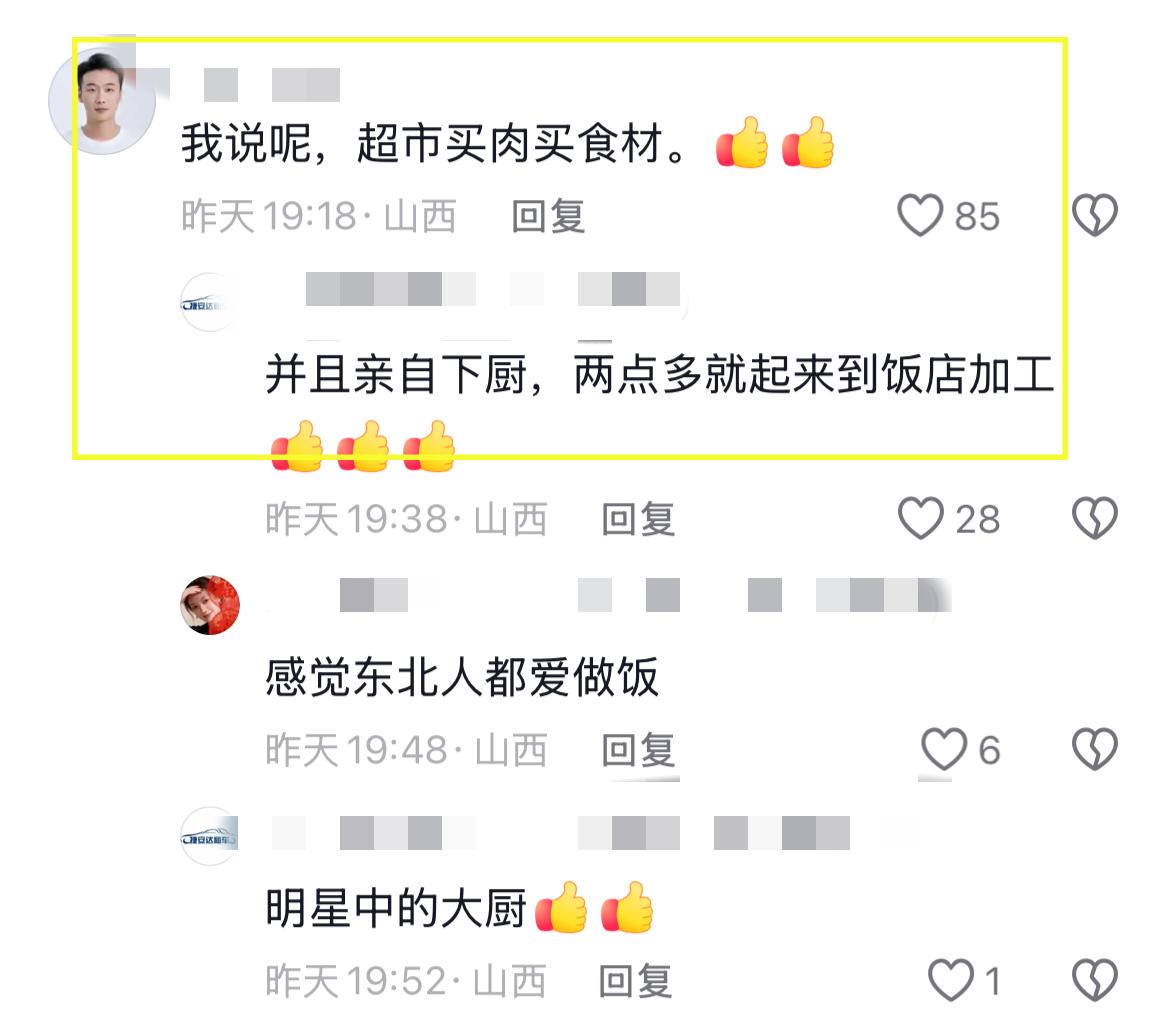Reply to the comment posted 昨天 19:18

[548, 216]
